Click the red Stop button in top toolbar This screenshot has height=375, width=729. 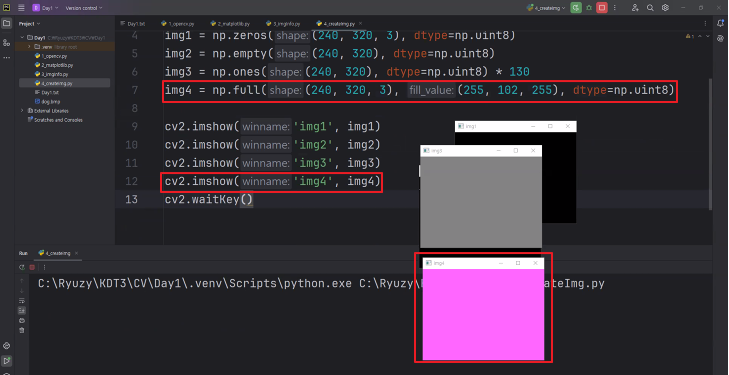pyautogui.click(x=602, y=7)
